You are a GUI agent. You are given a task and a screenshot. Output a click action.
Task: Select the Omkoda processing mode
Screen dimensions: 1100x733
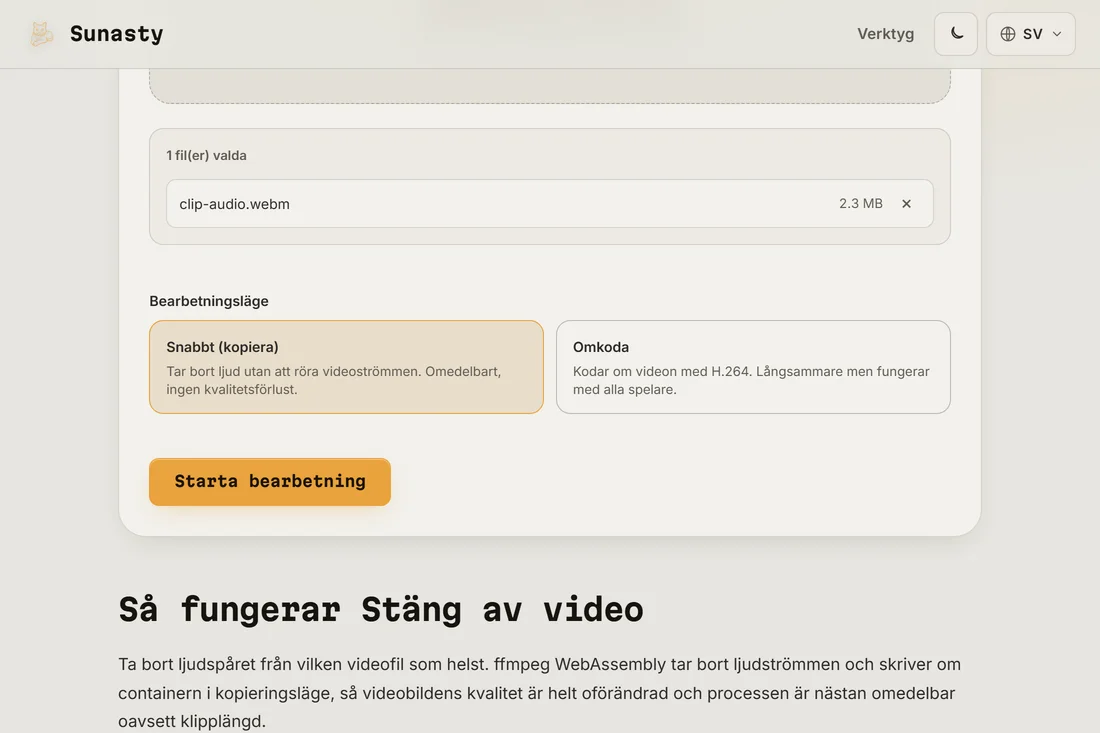tap(753, 367)
